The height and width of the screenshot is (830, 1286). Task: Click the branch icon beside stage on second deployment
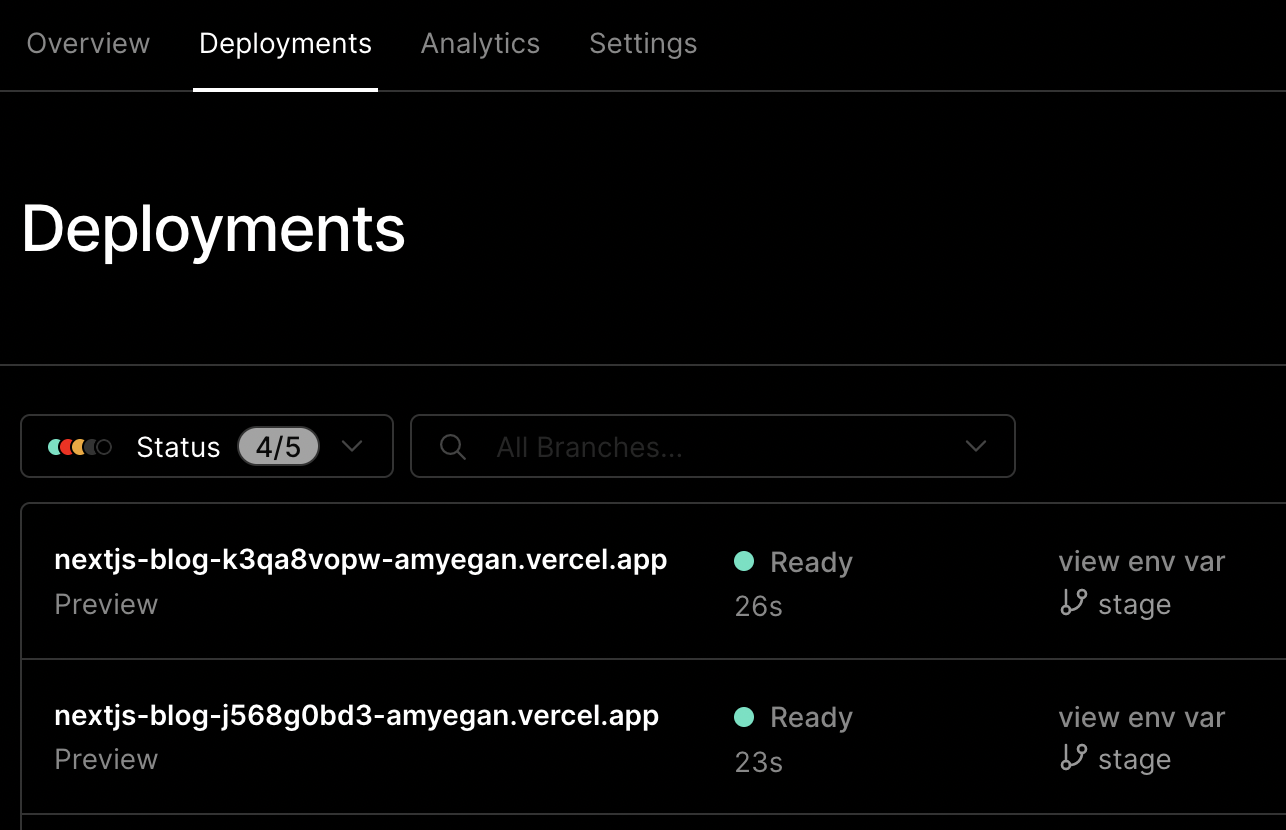pyautogui.click(x=1072, y=759)
